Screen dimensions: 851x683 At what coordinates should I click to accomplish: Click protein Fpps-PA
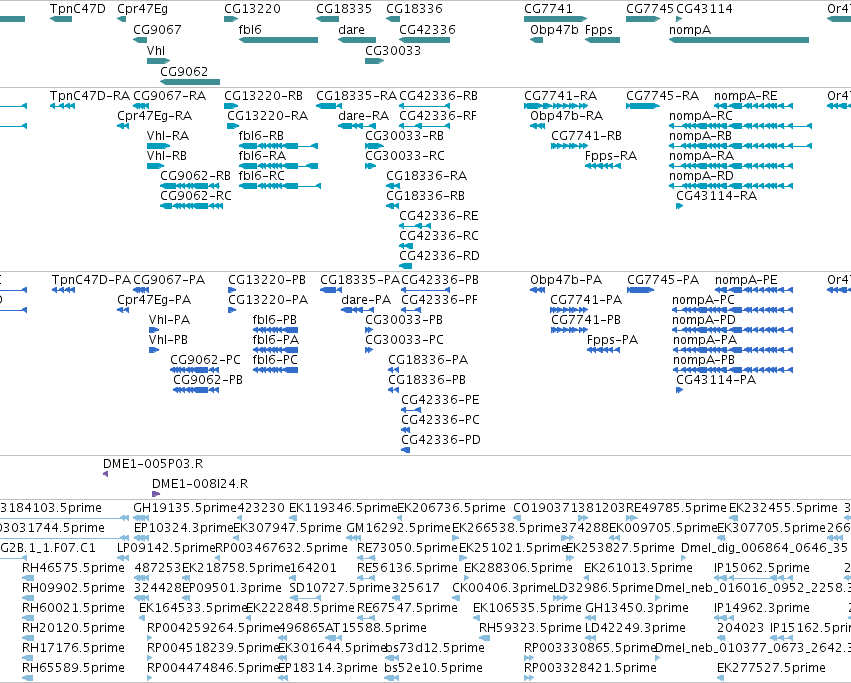tap(613, 340)
